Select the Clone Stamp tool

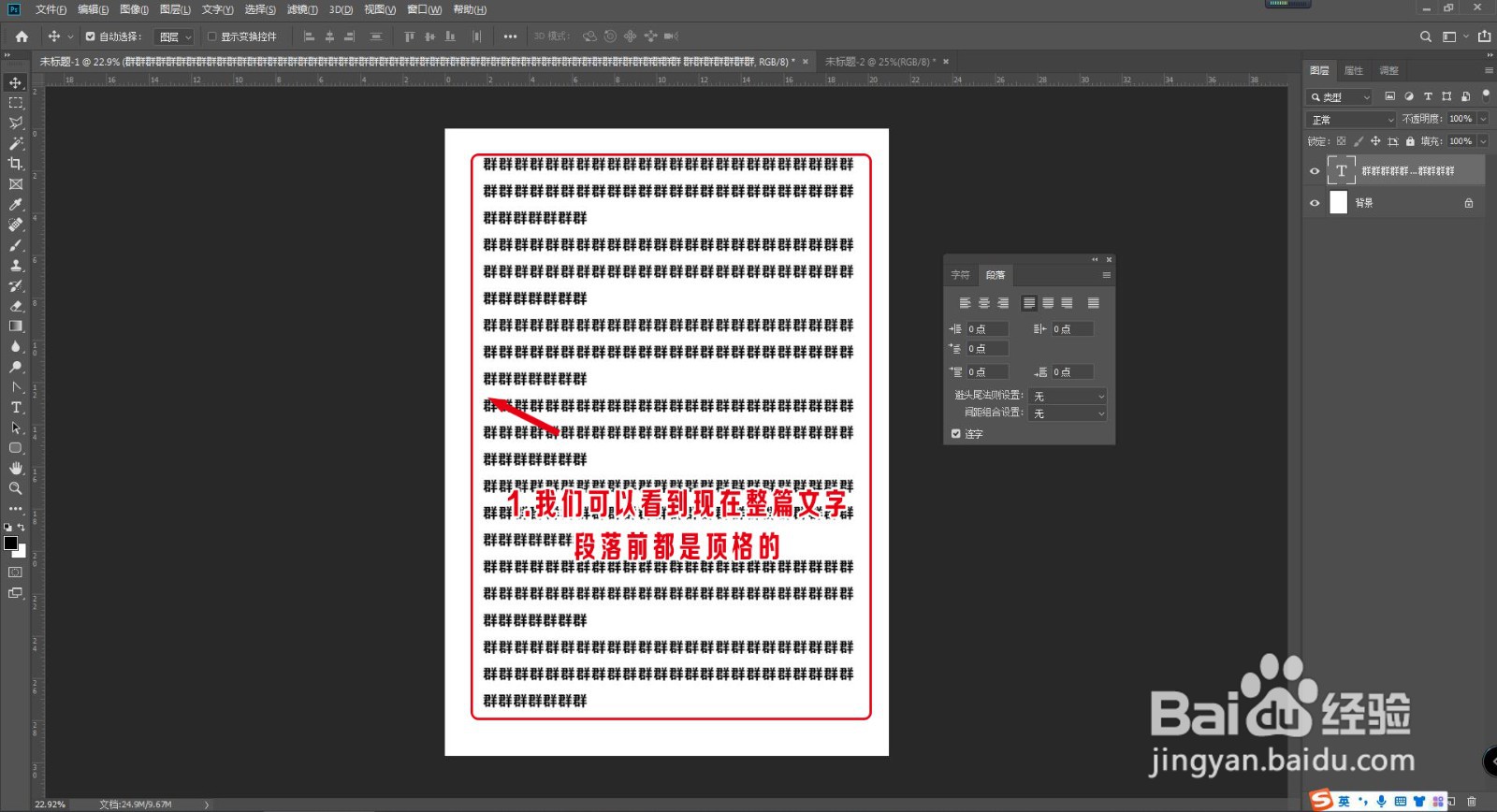pos(16,266)
